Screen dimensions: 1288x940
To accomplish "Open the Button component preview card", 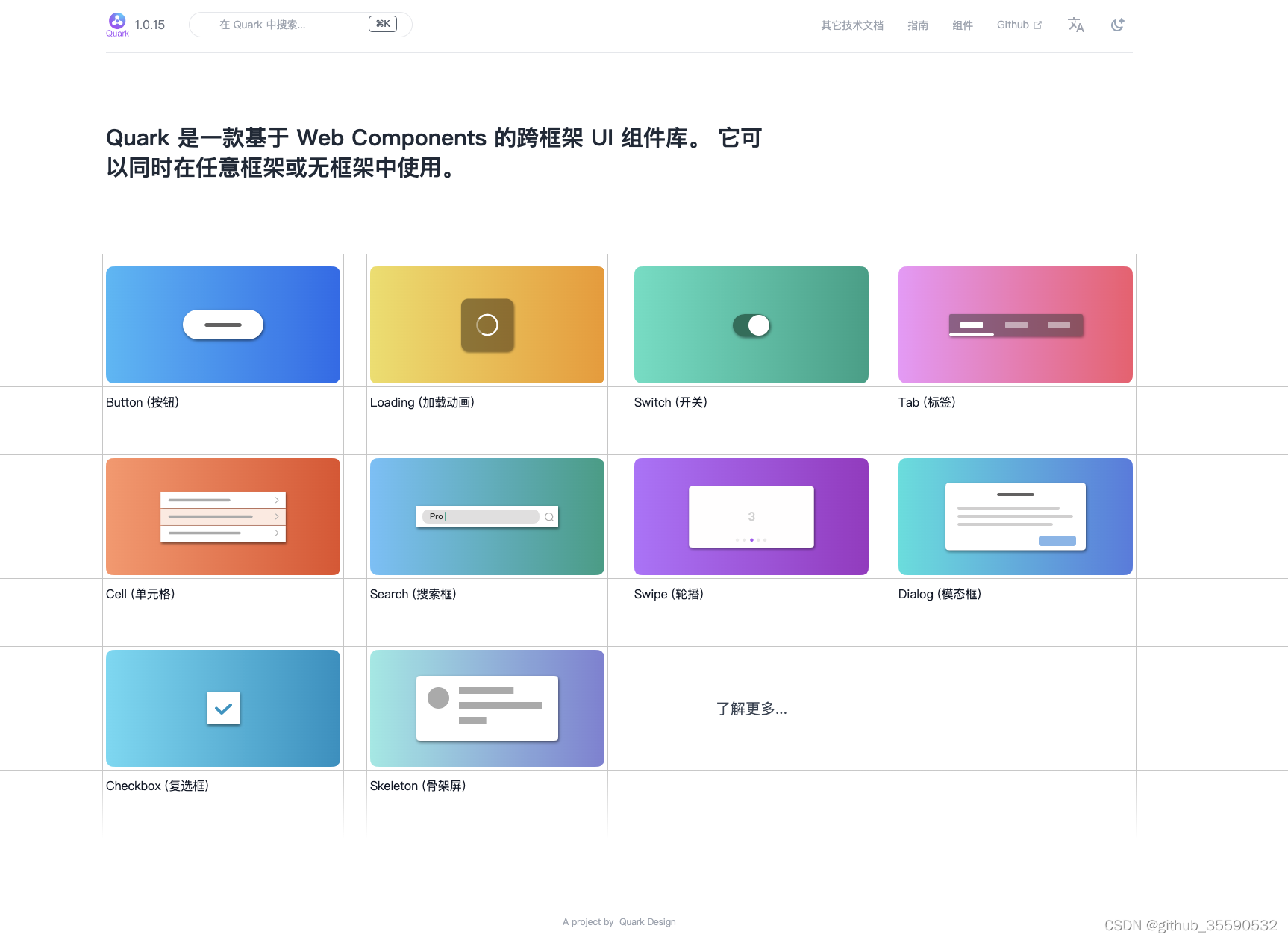I will 223,325.
